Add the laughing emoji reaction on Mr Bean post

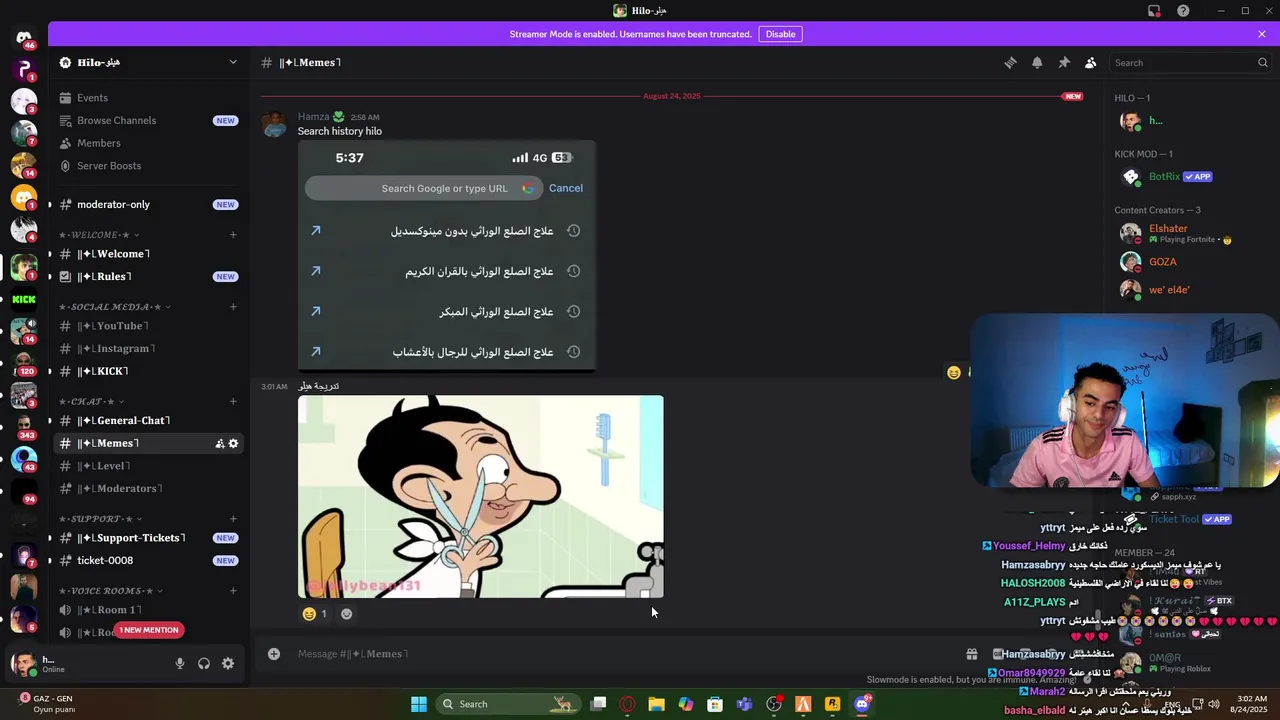(x=314, y=614)
